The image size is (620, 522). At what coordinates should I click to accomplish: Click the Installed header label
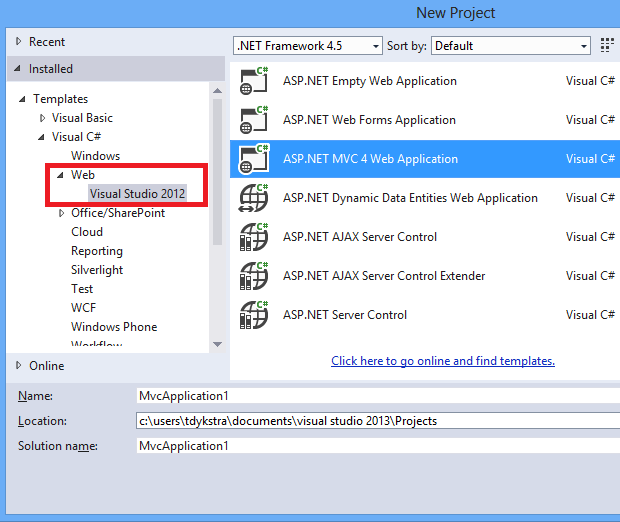(51, 69)
